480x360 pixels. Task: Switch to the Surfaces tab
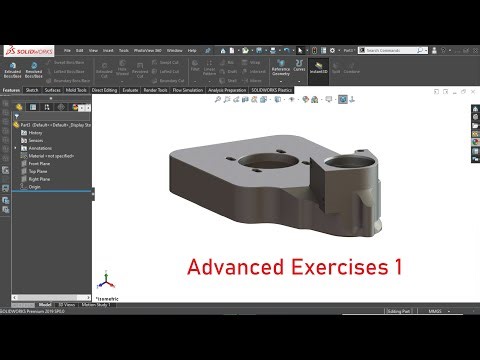click(x=53, y=90)
